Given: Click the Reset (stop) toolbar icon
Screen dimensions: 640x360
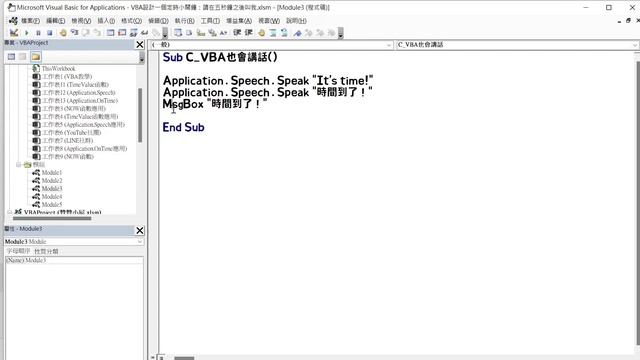Looking at the screenshot, I should 49,33.
